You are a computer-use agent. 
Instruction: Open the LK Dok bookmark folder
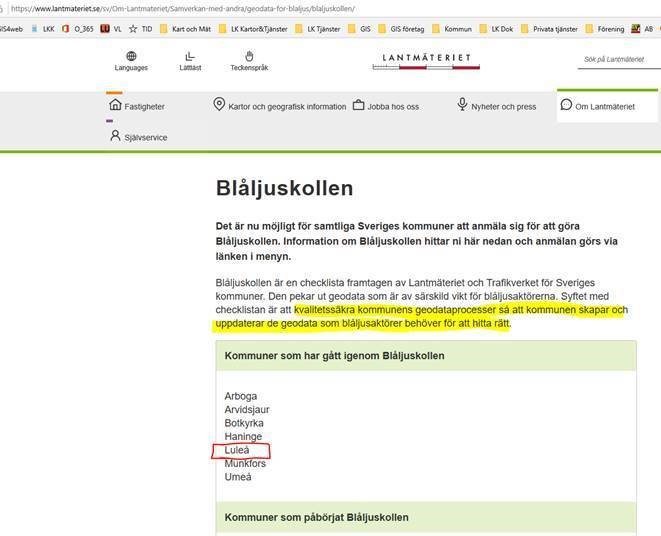point(496,29)
